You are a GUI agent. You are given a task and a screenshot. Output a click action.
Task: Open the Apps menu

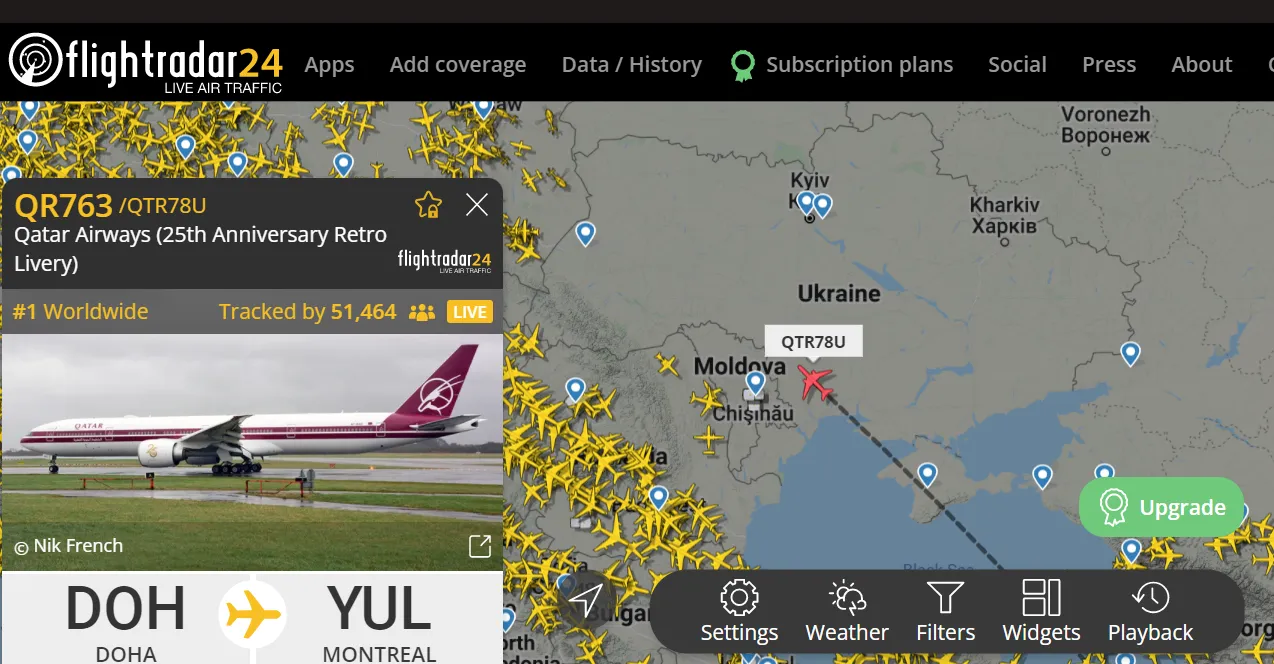pyautogui.click(x=329, y=65)
